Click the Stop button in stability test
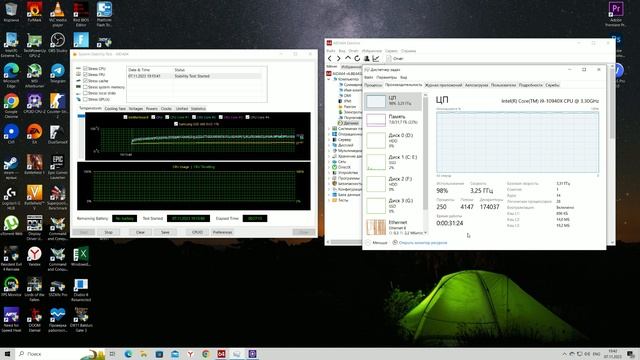Screen dimensions: 640x360 109,232
